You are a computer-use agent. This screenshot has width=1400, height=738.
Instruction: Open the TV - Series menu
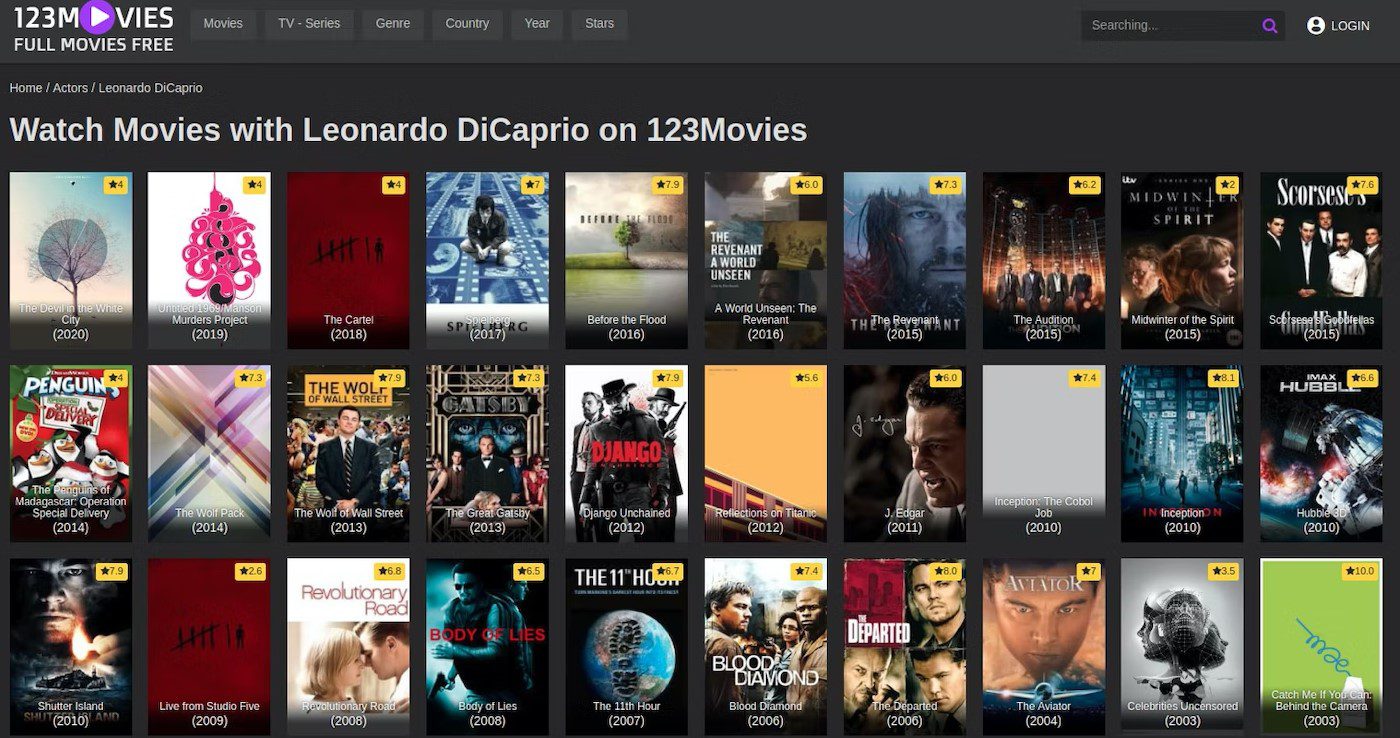click(x=309, y=24)
